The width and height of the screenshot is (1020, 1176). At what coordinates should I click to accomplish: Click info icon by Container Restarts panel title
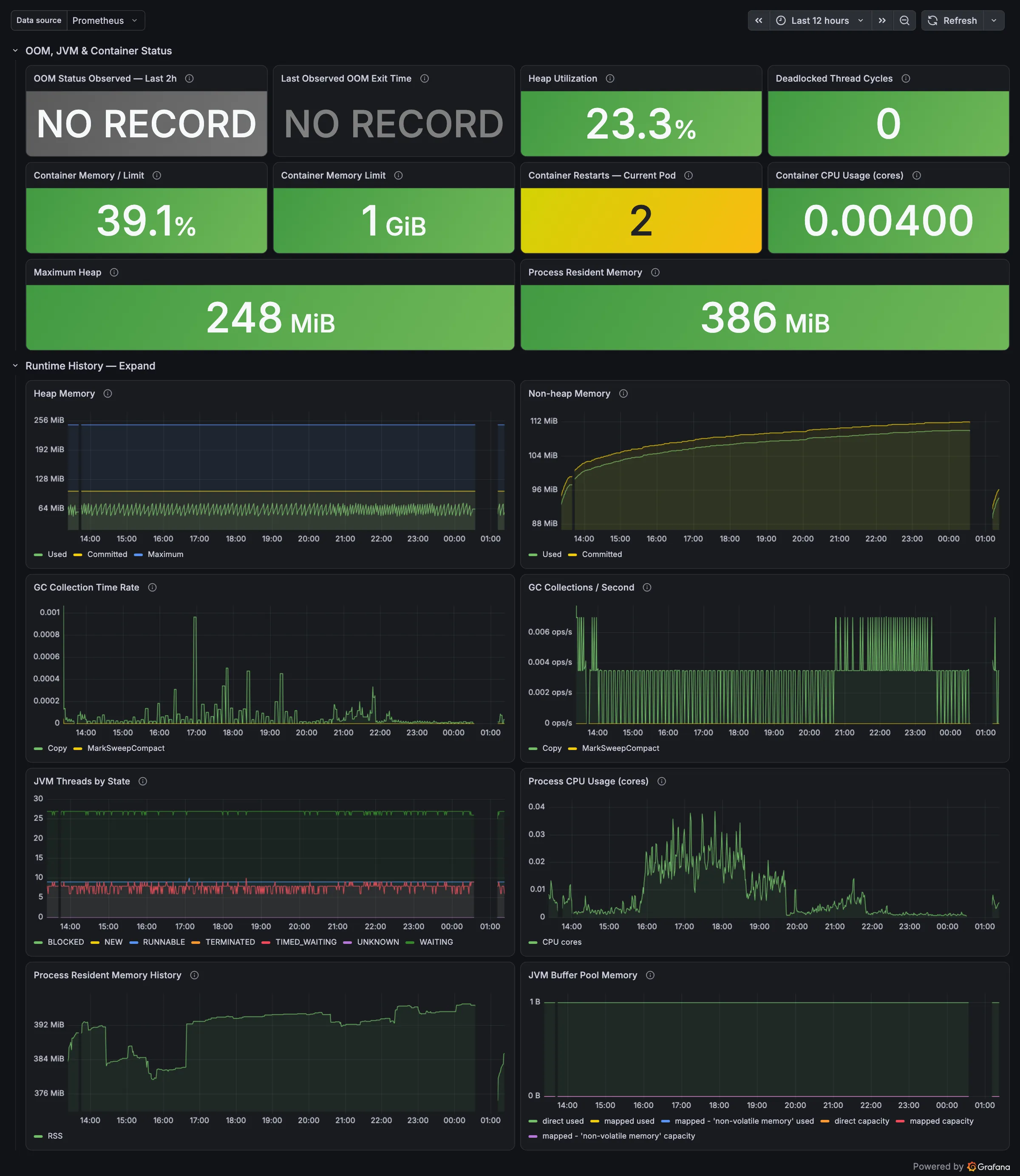coord(689,176)
